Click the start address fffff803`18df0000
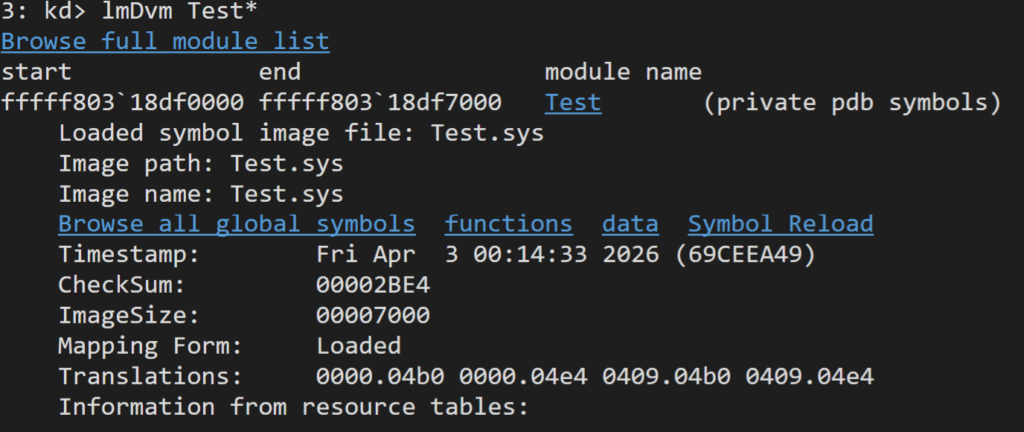This screenshot has height=432, width=1024. click(122, 102)
